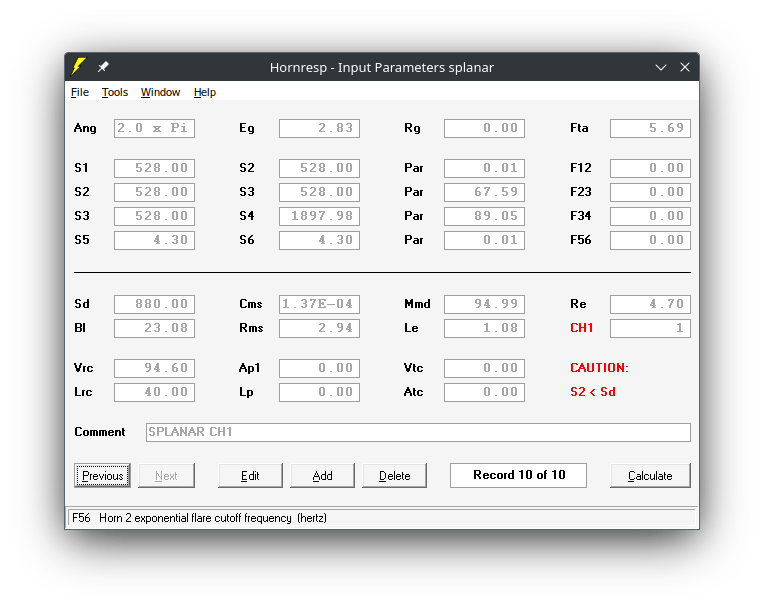Screen dimensions: 764x606
Task: Click the Sd field showing 880.00
Action: (154, 304)
